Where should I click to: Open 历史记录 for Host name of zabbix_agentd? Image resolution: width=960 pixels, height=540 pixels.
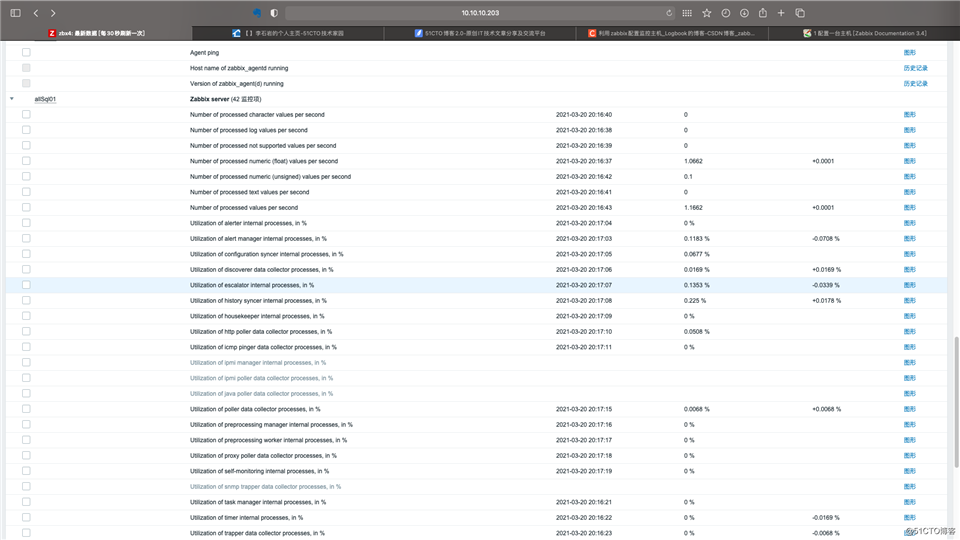(915, 68)
